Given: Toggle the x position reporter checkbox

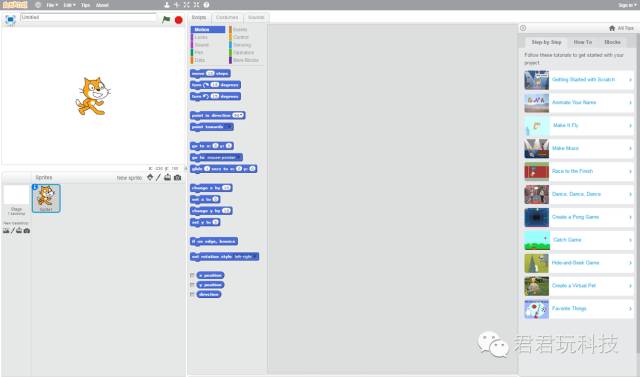Looking at the screenshot, I should click(x=192, y=275).
